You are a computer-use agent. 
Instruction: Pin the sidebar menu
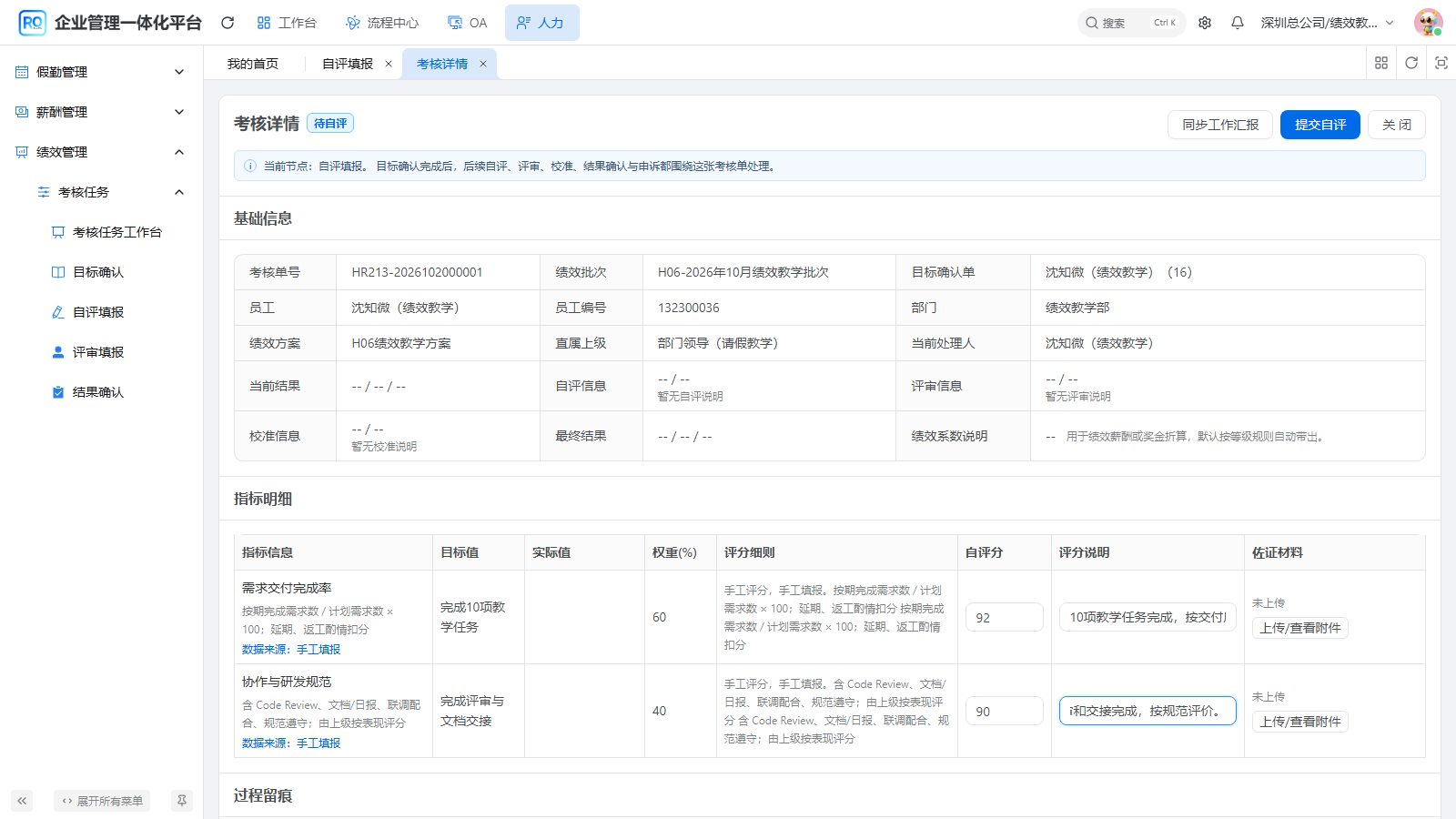(182, 801)
